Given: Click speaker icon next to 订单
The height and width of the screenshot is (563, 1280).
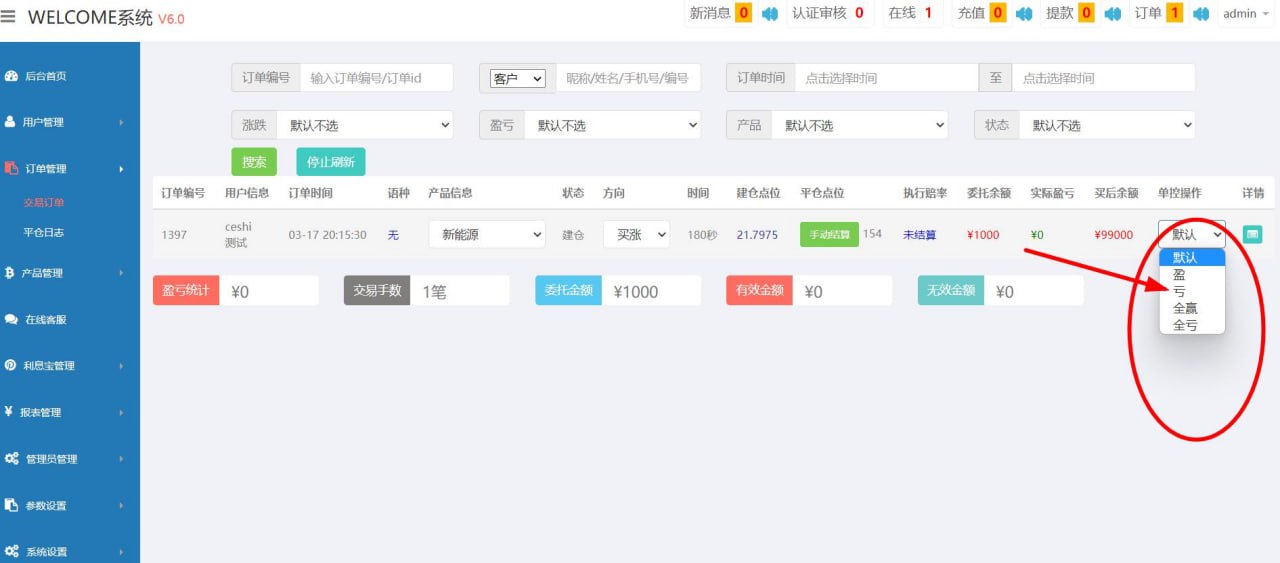Looking at the screenshot, I should (x=1201, y=14).
